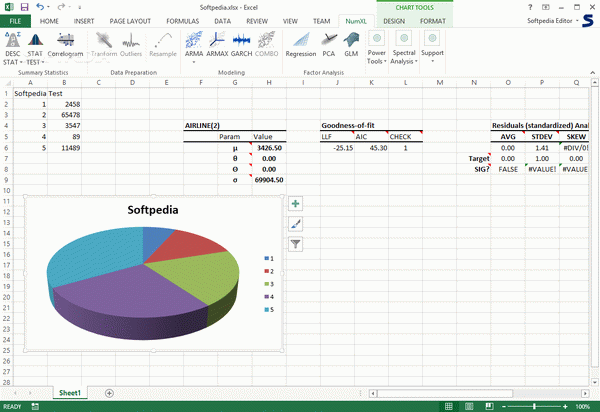Open the Chart Tools FORMAT tab

coord(433,21)
